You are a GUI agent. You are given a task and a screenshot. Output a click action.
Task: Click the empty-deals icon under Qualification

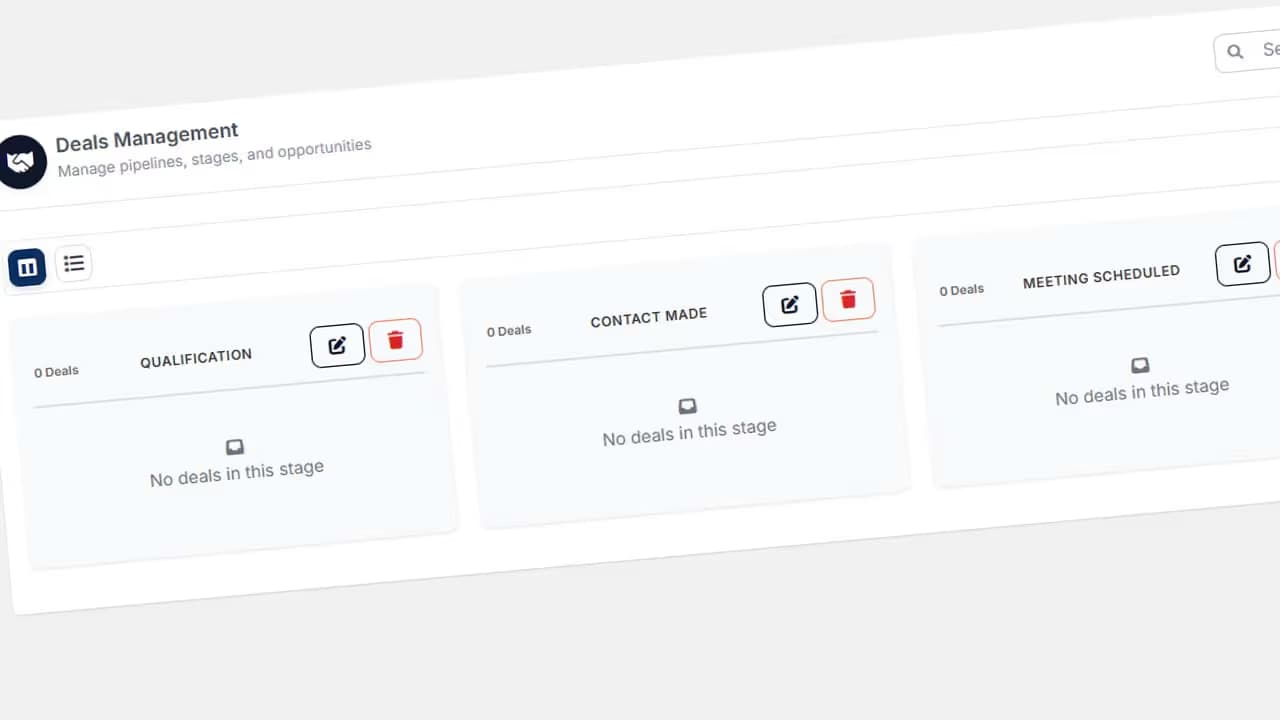tap(235, 446)
